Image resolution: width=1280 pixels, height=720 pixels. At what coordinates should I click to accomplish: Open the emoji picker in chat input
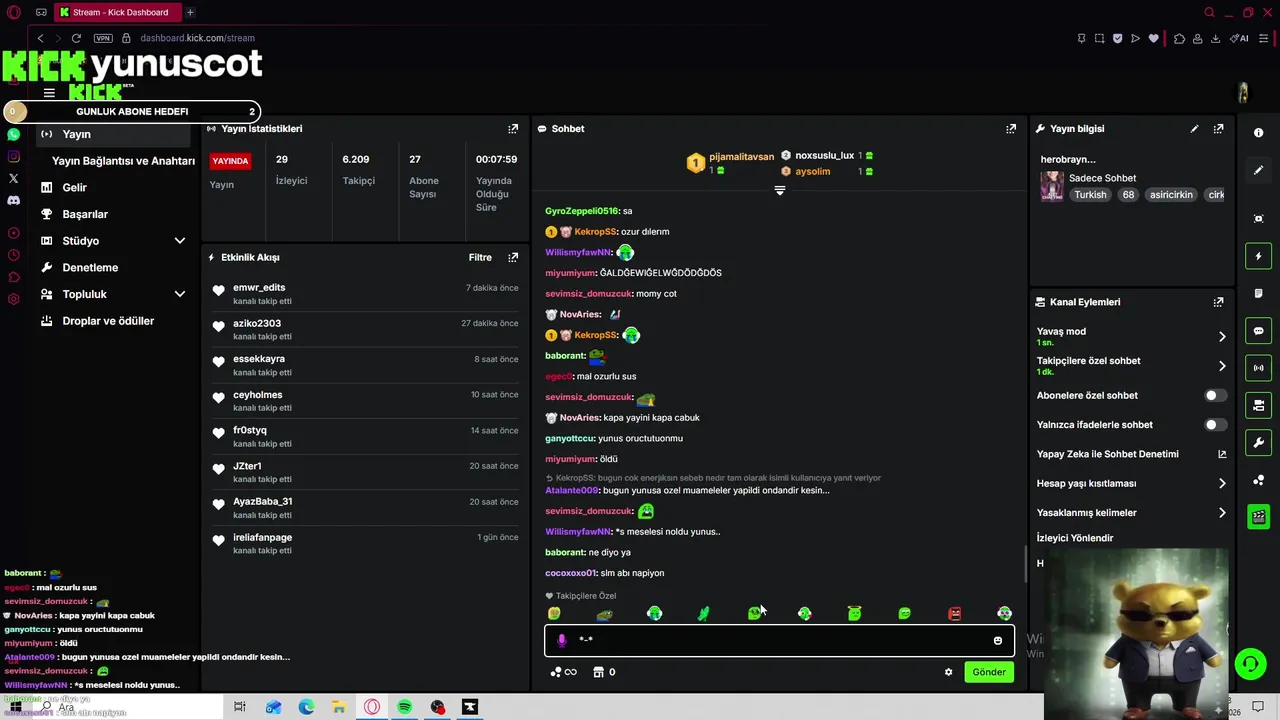tap(997, 640)
